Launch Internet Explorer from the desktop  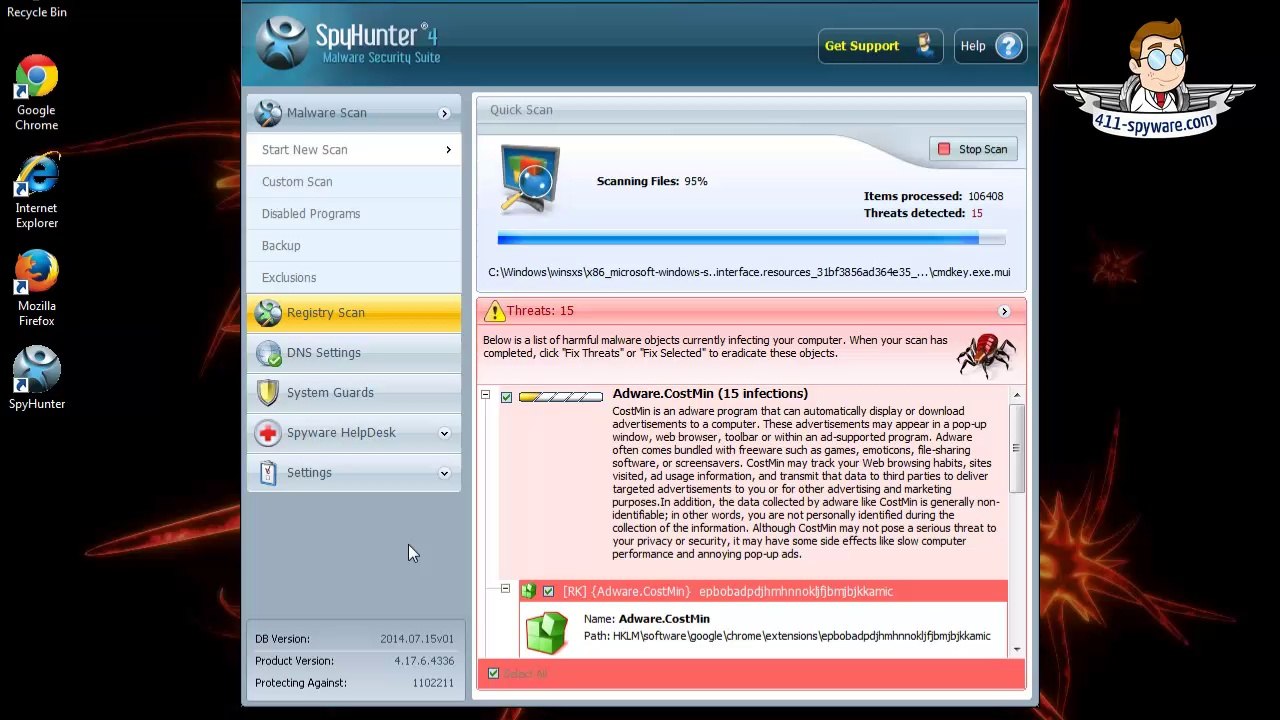click(x=37, y=191)
